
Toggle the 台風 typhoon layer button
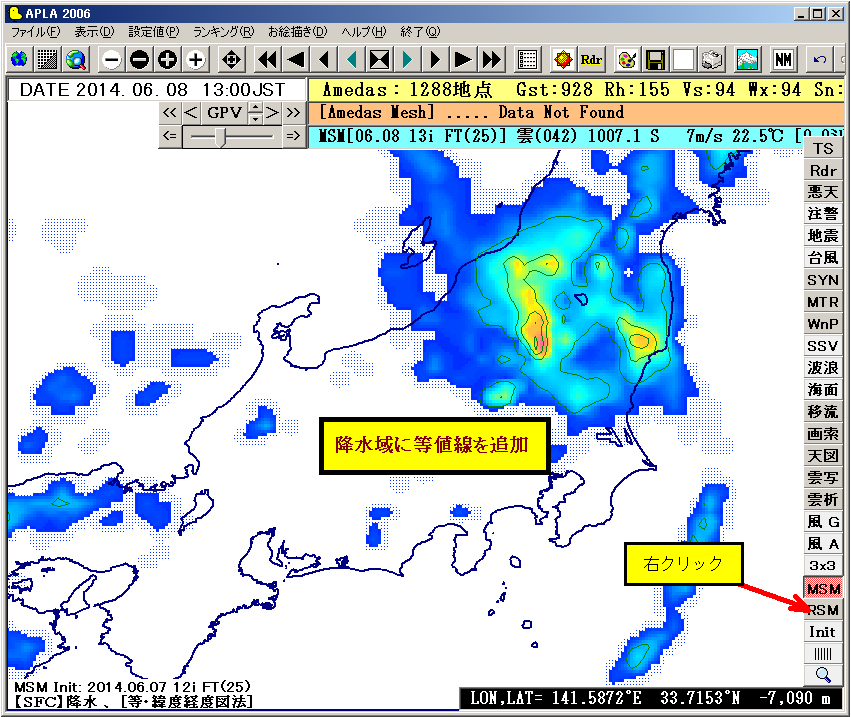823,258
